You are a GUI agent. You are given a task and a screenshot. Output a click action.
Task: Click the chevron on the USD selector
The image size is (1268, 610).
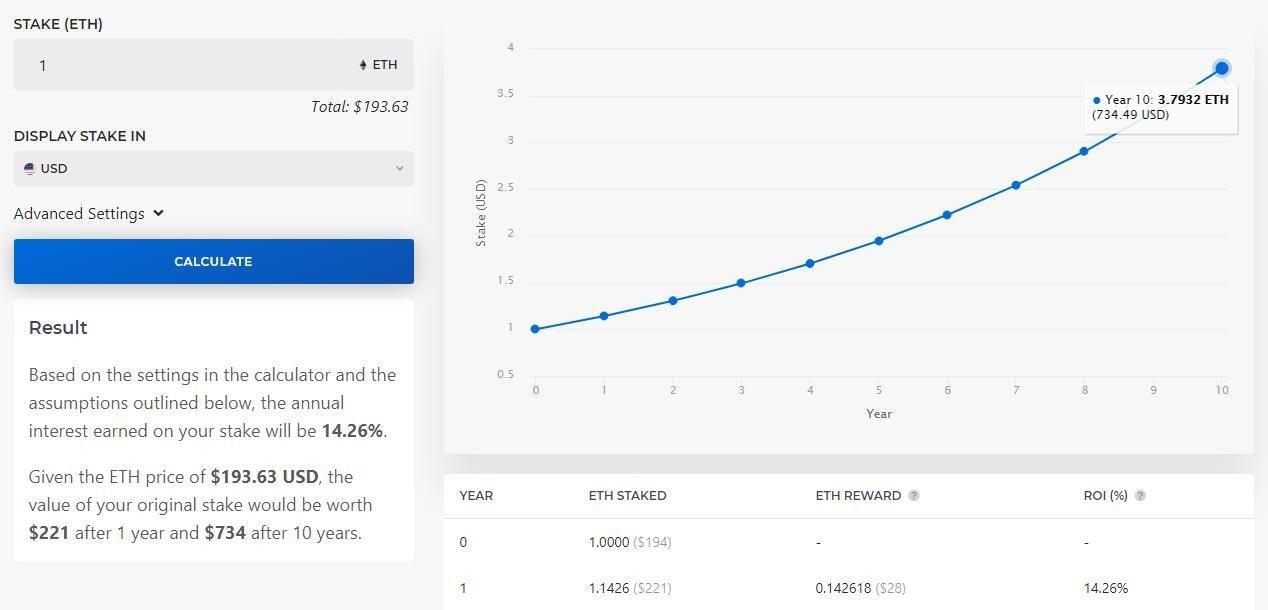pyautogui.click(x=399, y=168)
